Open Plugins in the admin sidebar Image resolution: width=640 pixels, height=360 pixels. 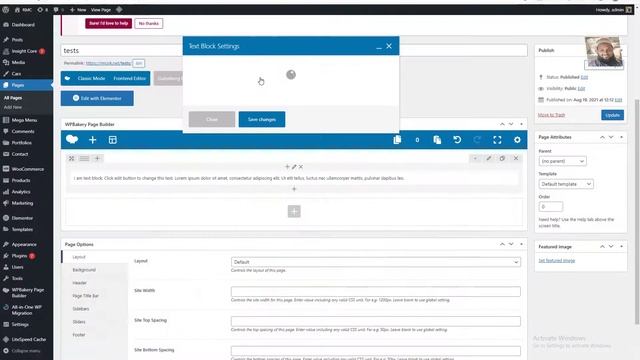19,256
